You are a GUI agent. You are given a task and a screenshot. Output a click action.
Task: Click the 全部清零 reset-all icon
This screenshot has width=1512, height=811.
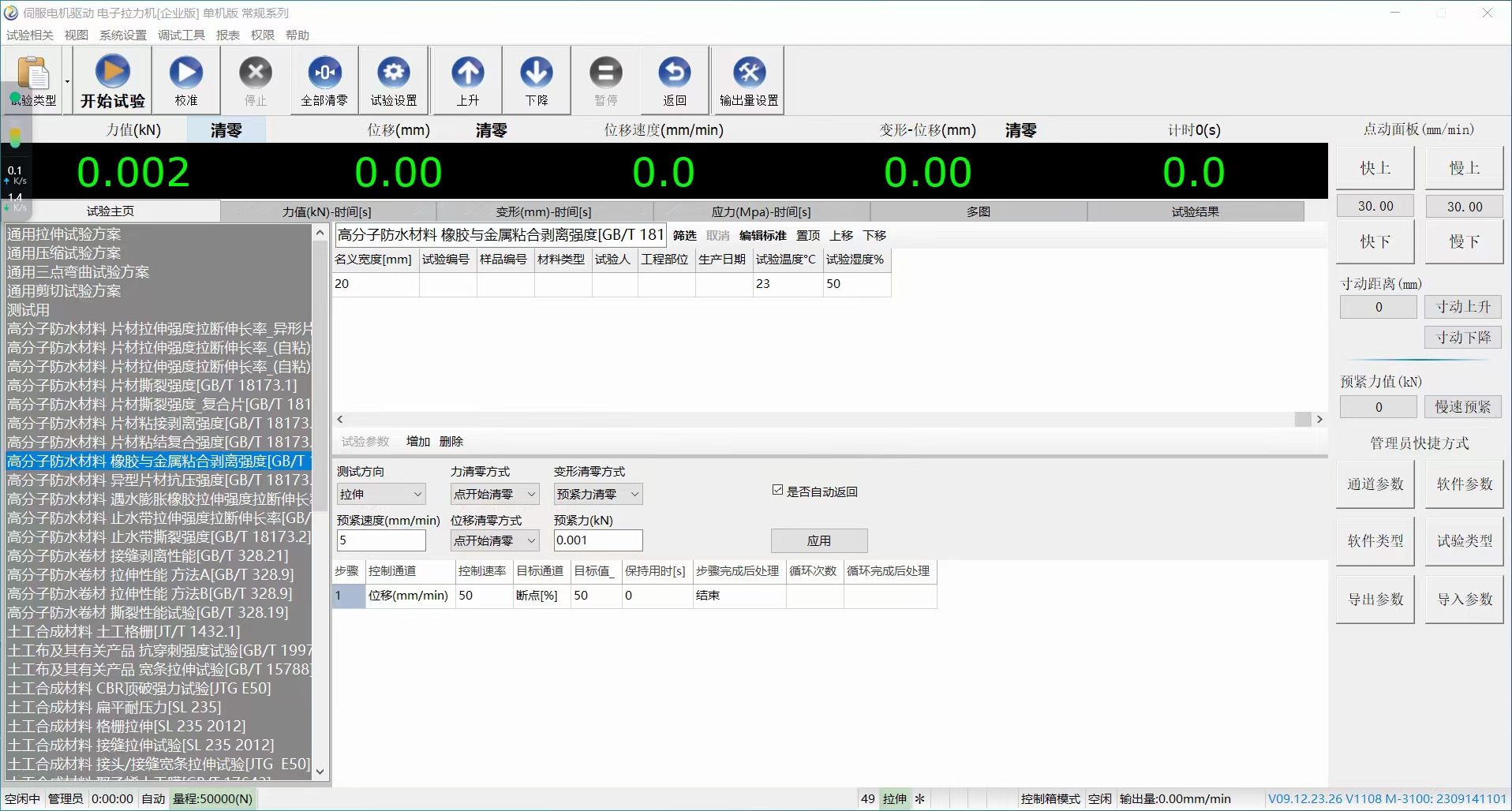click(324, 80)
